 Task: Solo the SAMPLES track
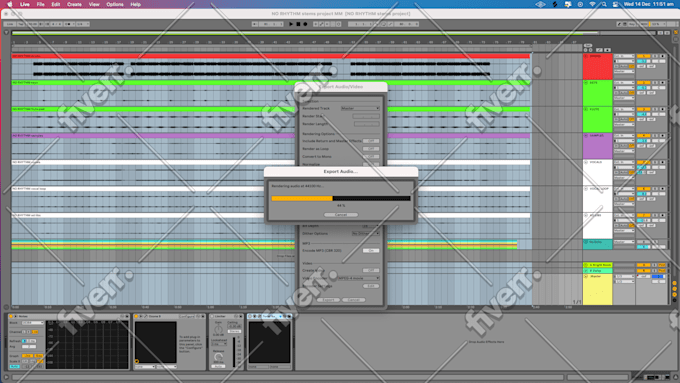coord(655,136)
